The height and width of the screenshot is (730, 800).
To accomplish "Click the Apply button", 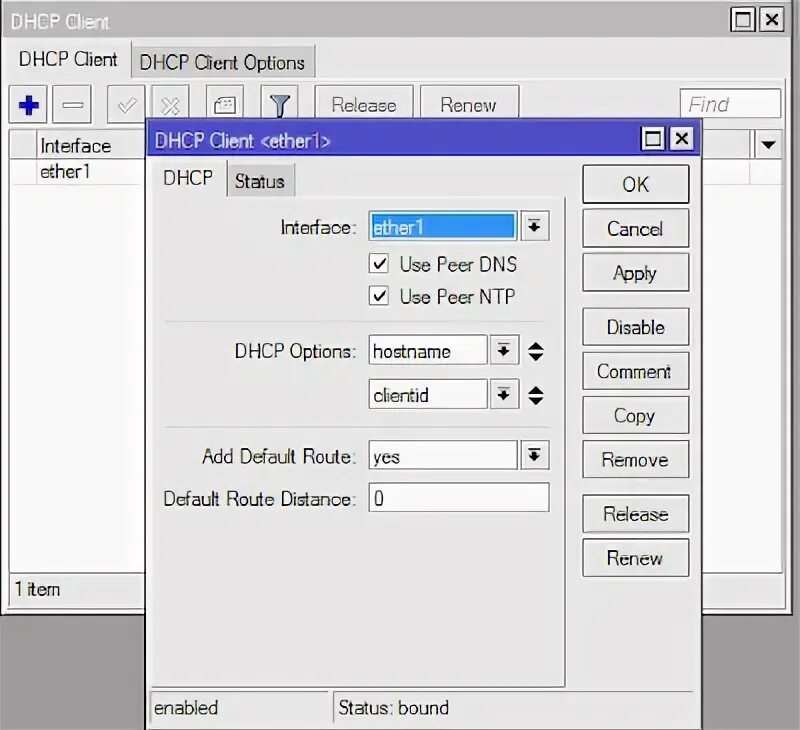I will point(635,272).
